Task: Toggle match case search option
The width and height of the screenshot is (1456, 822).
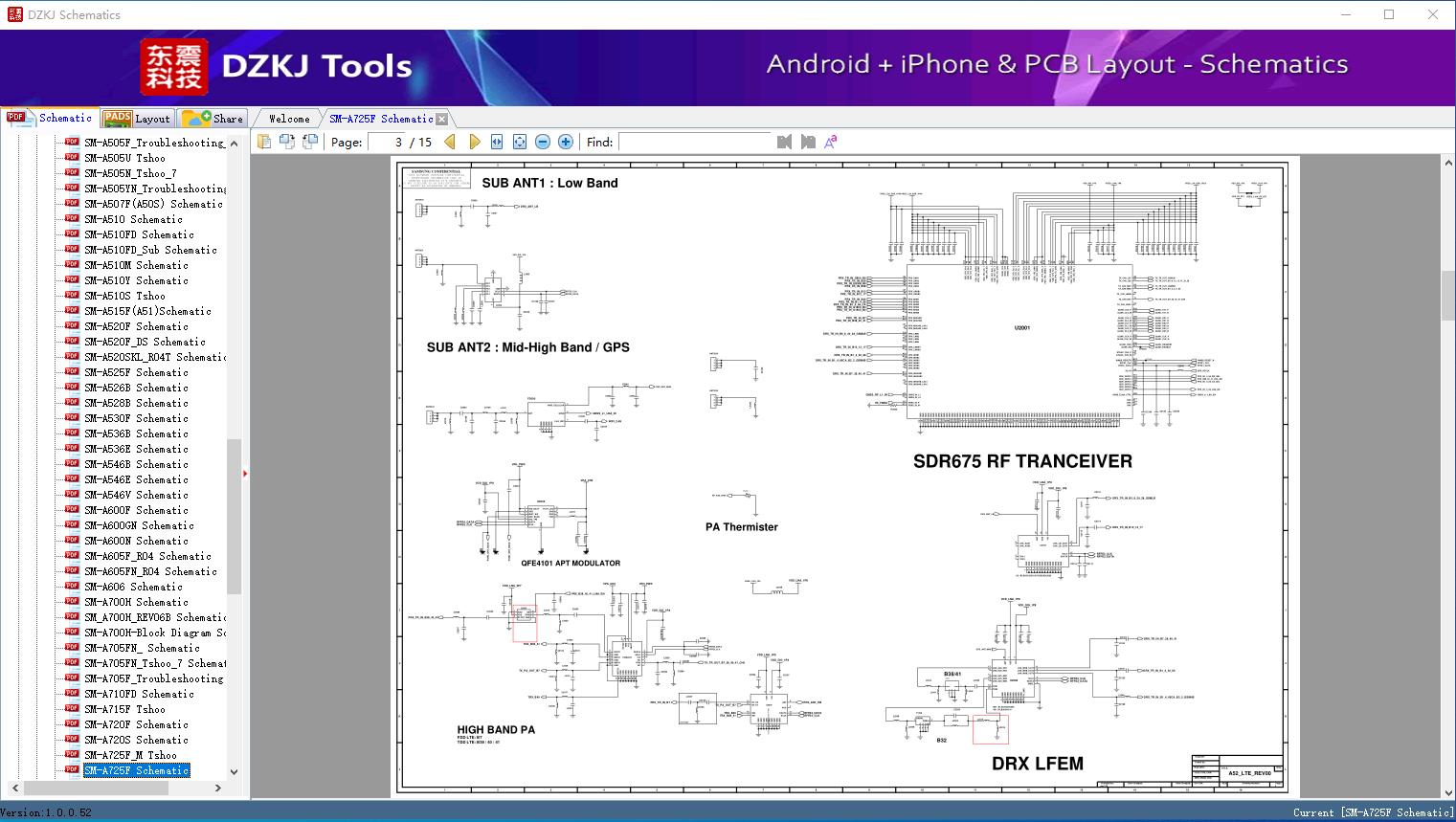Action: click(831, 142)
